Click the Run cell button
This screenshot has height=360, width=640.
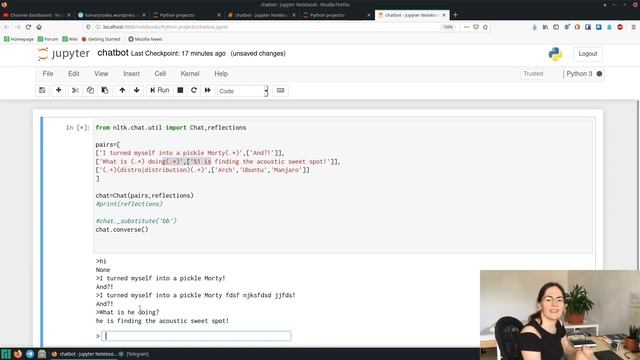(x=160, y=90)
